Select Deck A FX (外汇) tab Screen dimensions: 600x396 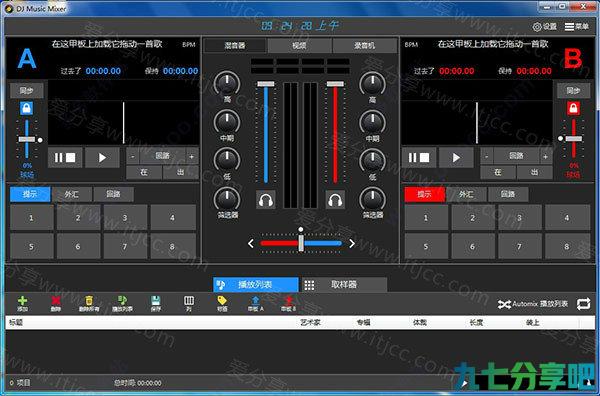72,194
